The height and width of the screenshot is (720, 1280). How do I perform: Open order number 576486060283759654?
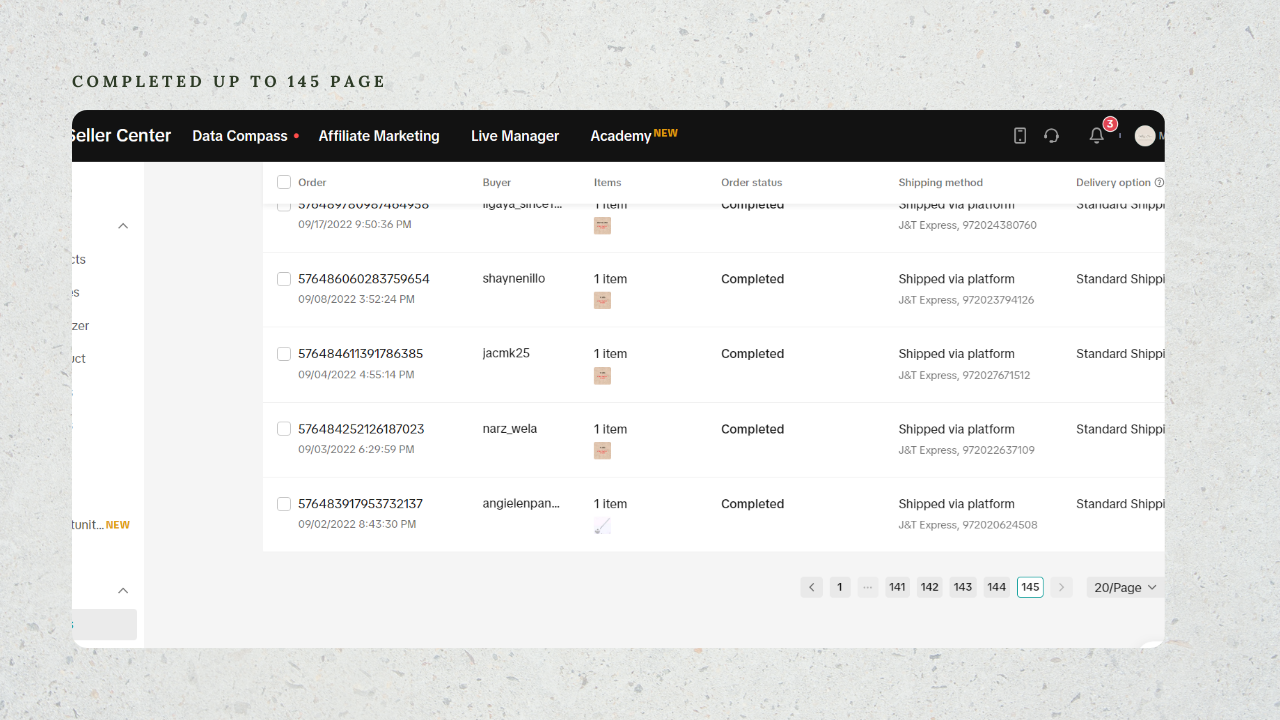(x=364, y=279)
